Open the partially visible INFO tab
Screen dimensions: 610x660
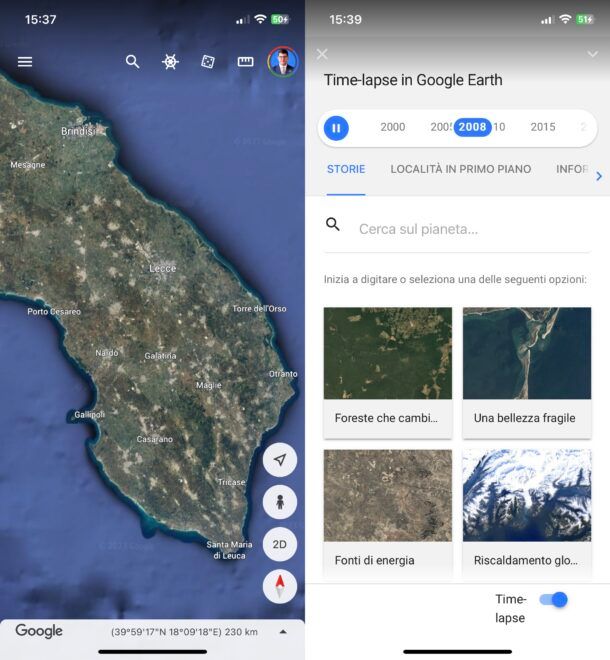(572, 169)
